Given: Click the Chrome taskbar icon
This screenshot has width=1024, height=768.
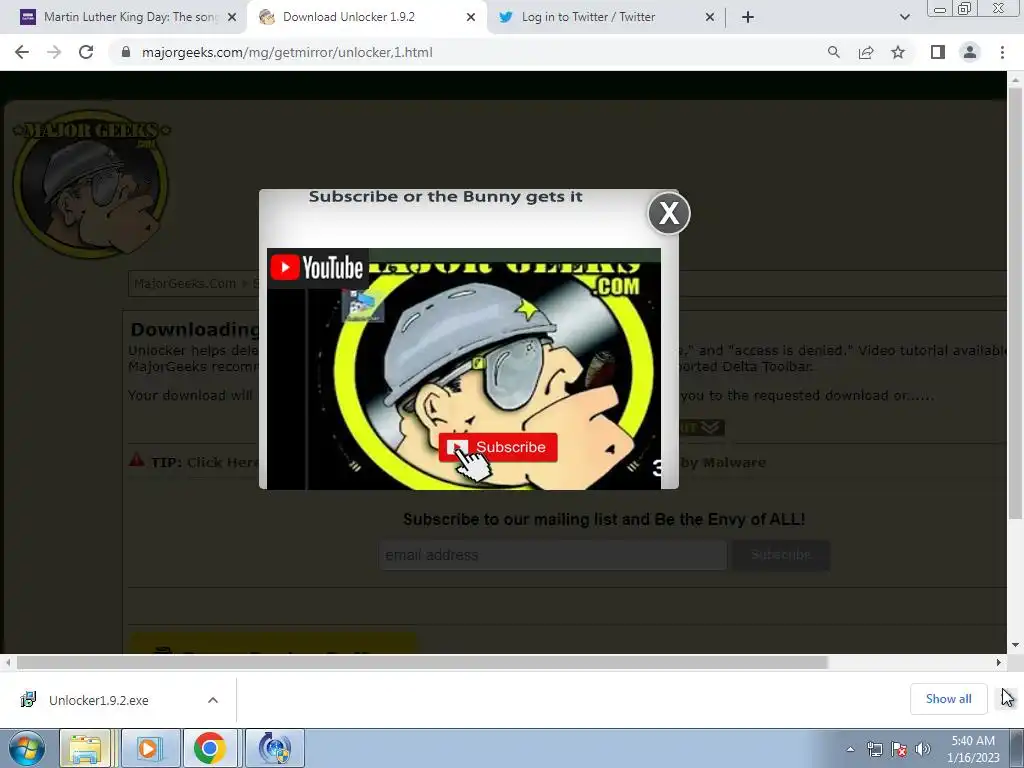Looking at the screenshot, I should (x=210, y=748).
